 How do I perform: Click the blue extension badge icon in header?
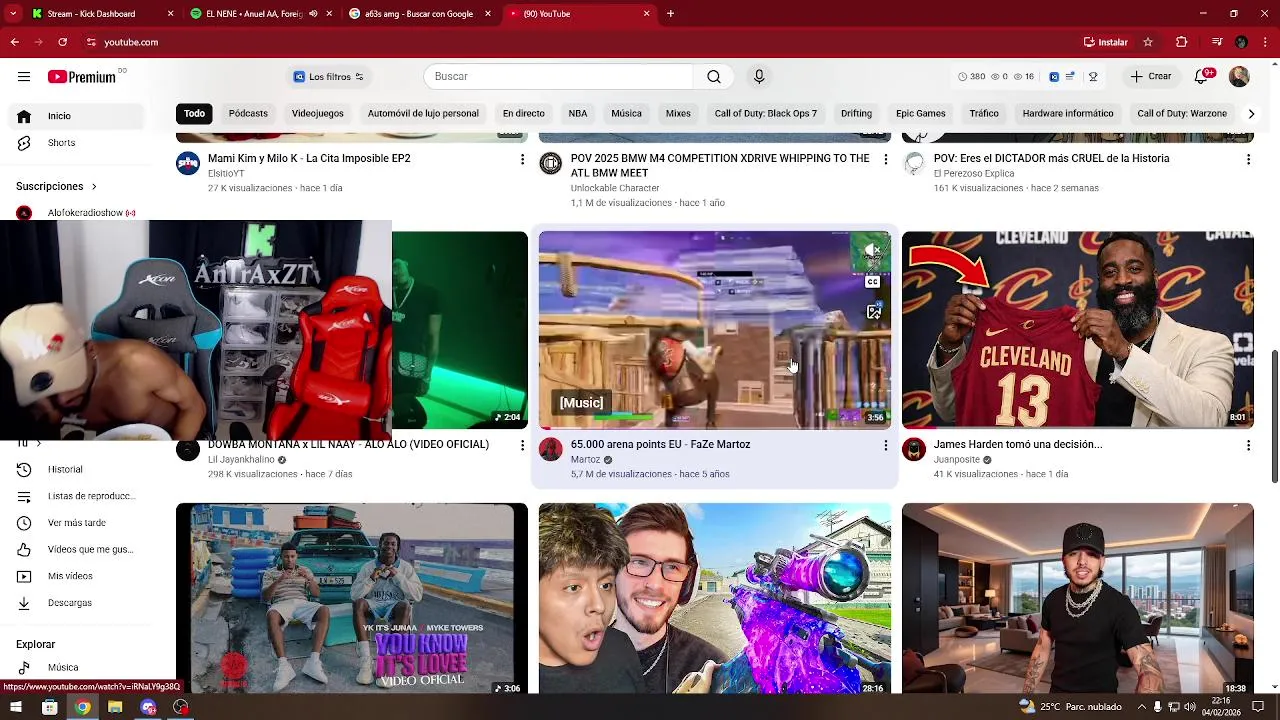[1054, 77]
